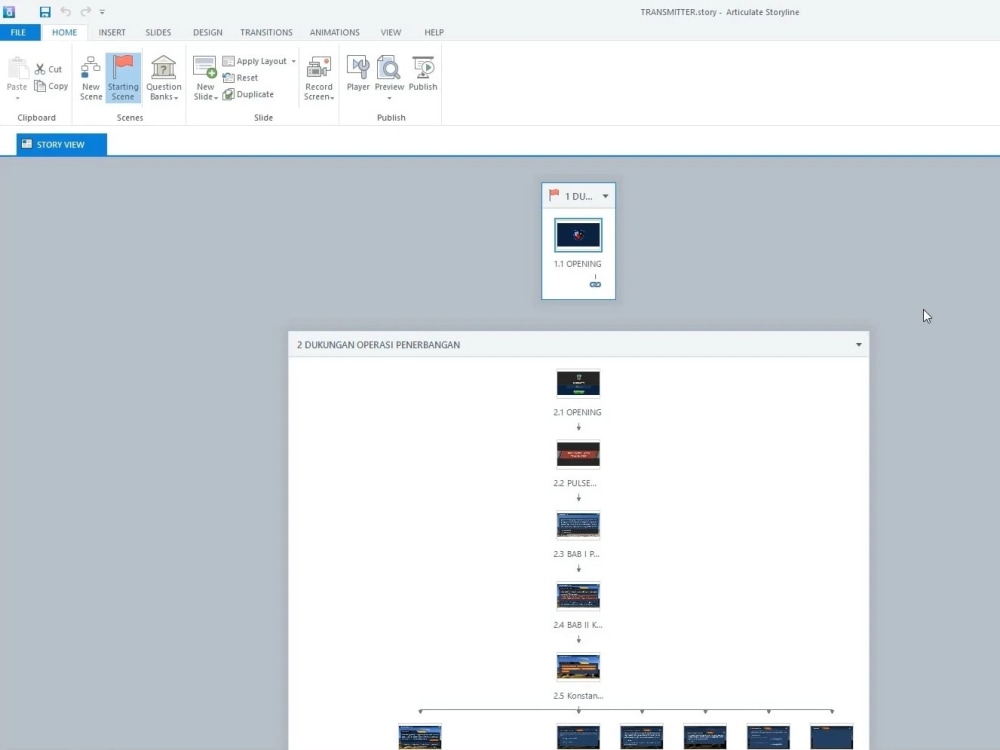Click the Save icon in quick access toolbar

(x=45, y=11)
